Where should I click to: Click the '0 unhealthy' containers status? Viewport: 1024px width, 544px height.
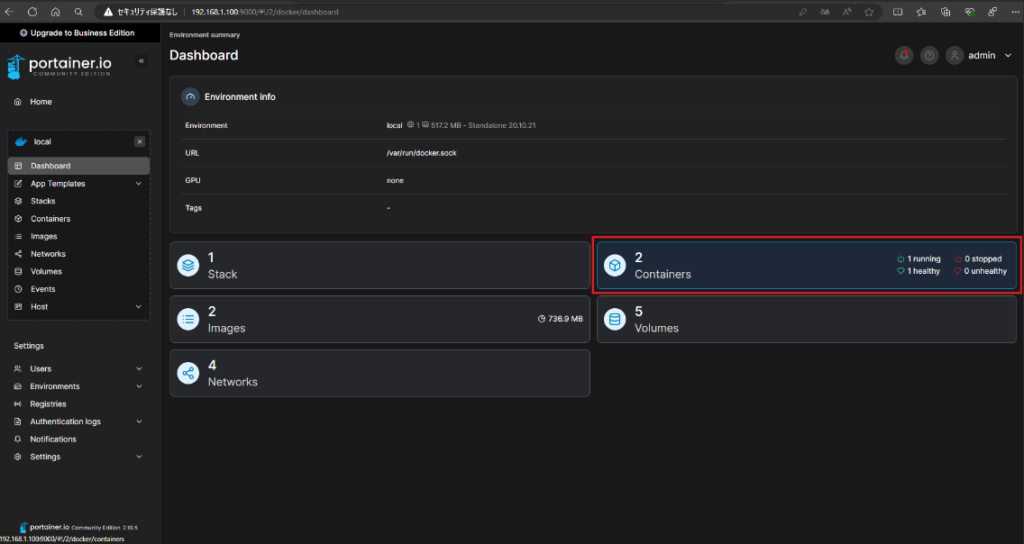(x=980, y=271)
